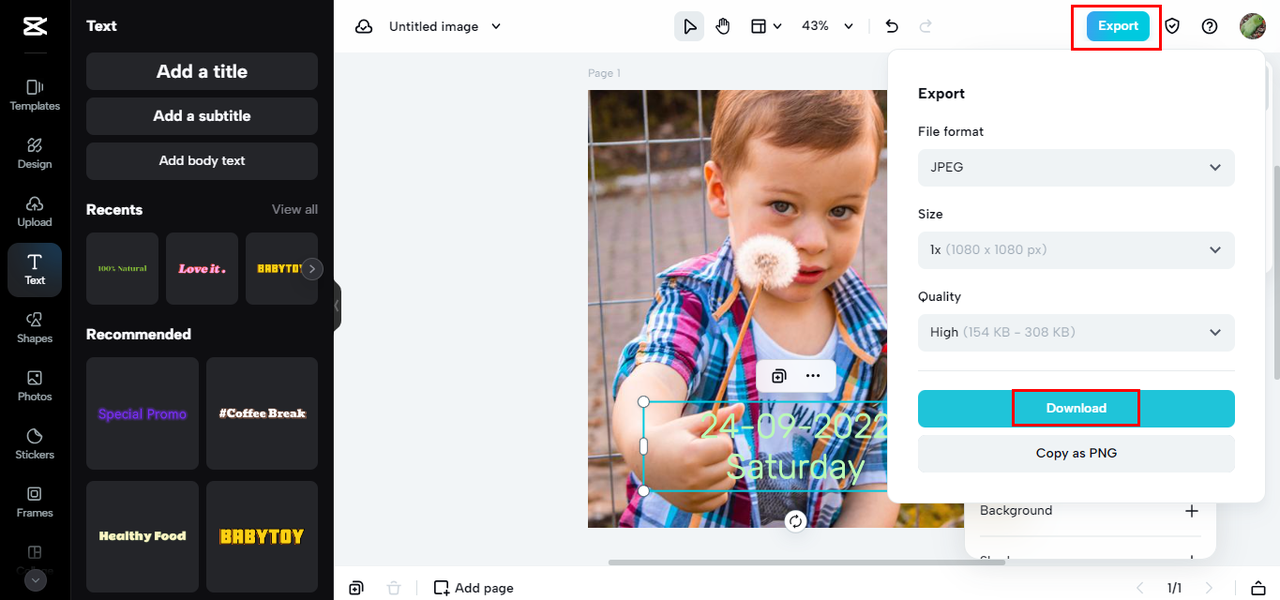Viewport: 1280px width, 600px height.
Task: Open the Stickers sidebar panel
Action: 35,444
